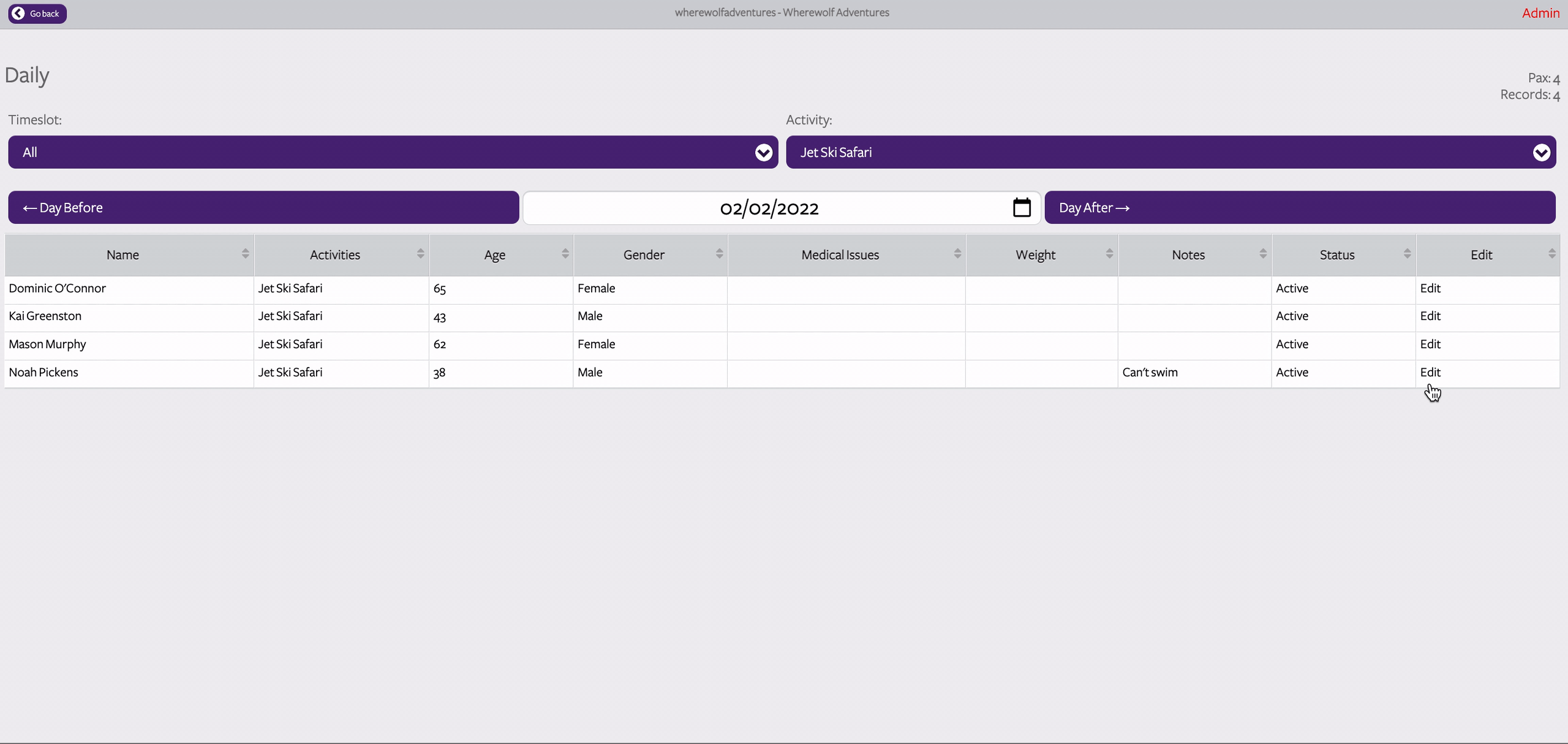Viewport: 1568px width, 744px height.
Task: Click Active status in Mason Murphy's row
Action: coord(1292,344)
